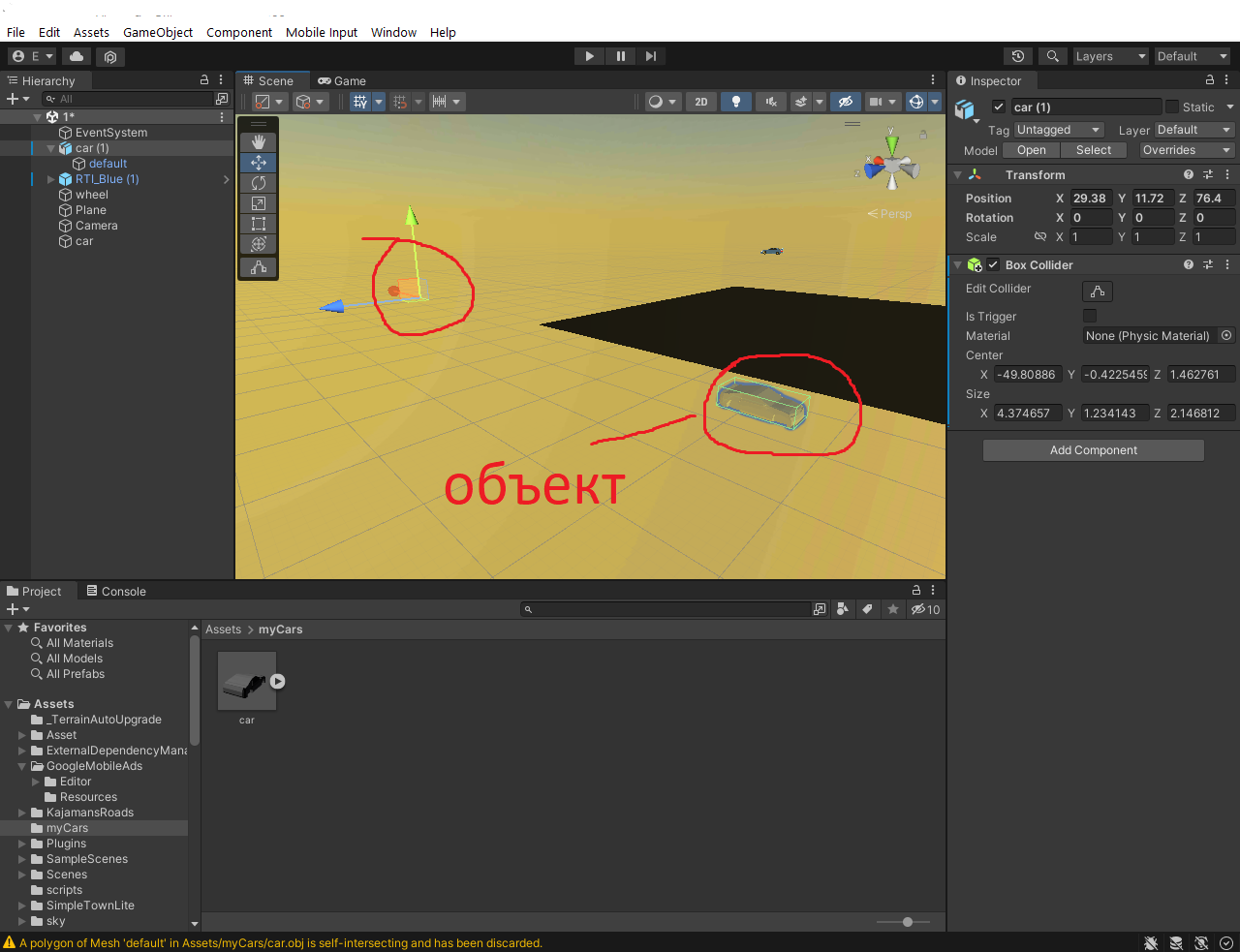Open the Overrides dropdown
1240x952 pixels.
[x=1186, y=150]
